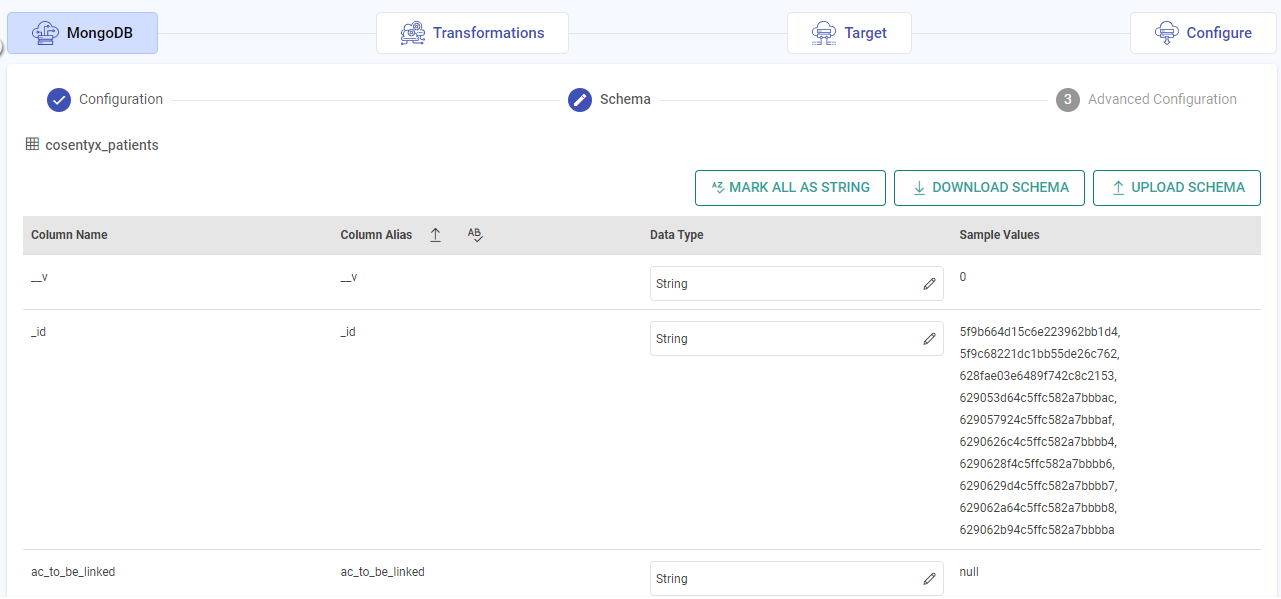The height and width of the screenshot is (599, 1281).
Task: Click the Configure cloud icon
Action: (1166, 33)
